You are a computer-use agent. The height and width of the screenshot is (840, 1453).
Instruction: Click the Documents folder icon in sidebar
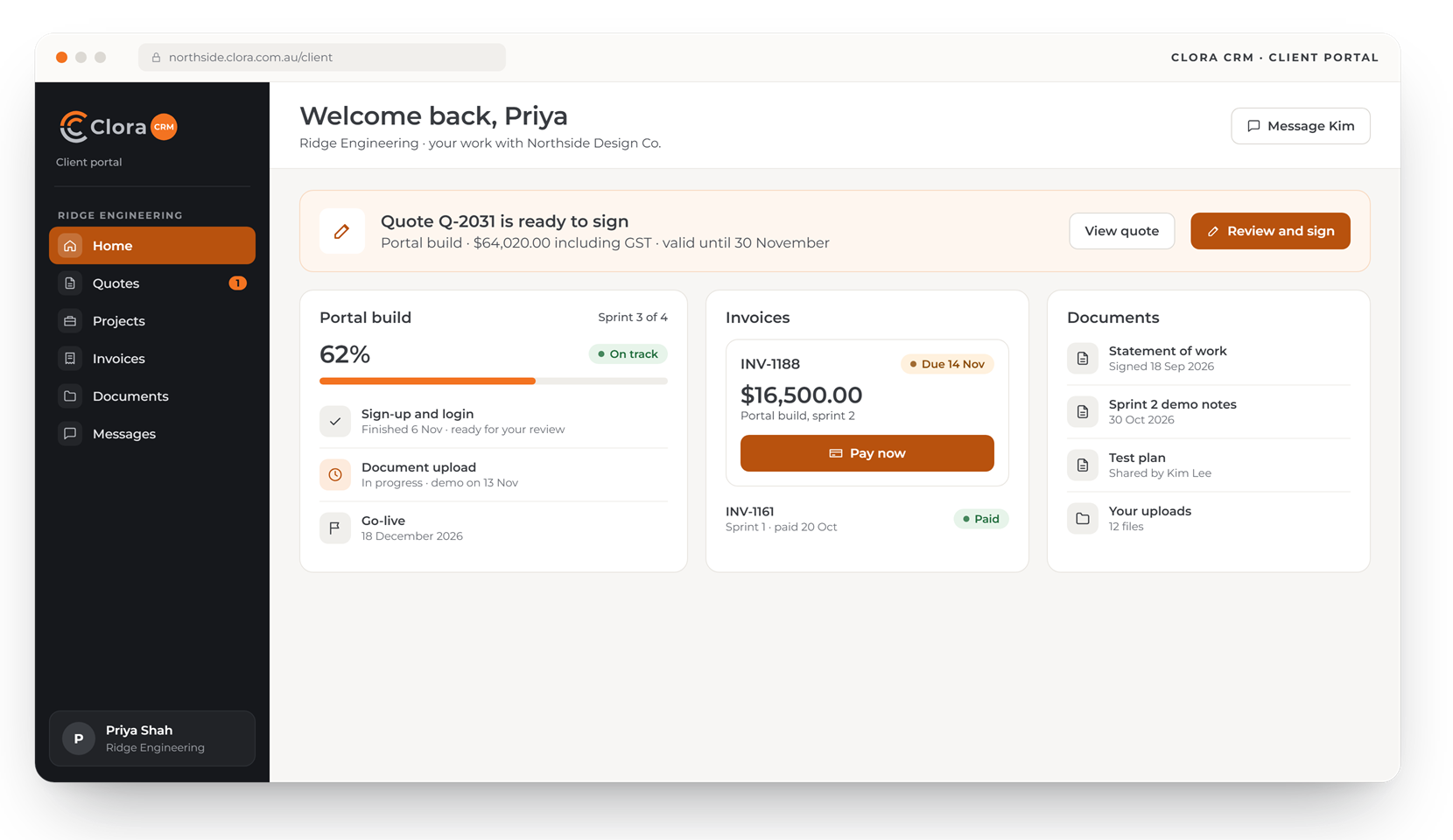70,396
